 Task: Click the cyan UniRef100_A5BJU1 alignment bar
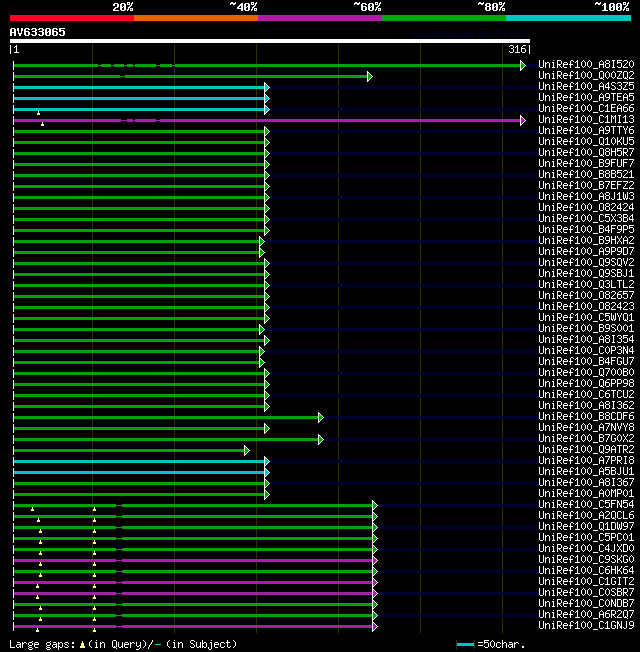[x=139, y=472]
